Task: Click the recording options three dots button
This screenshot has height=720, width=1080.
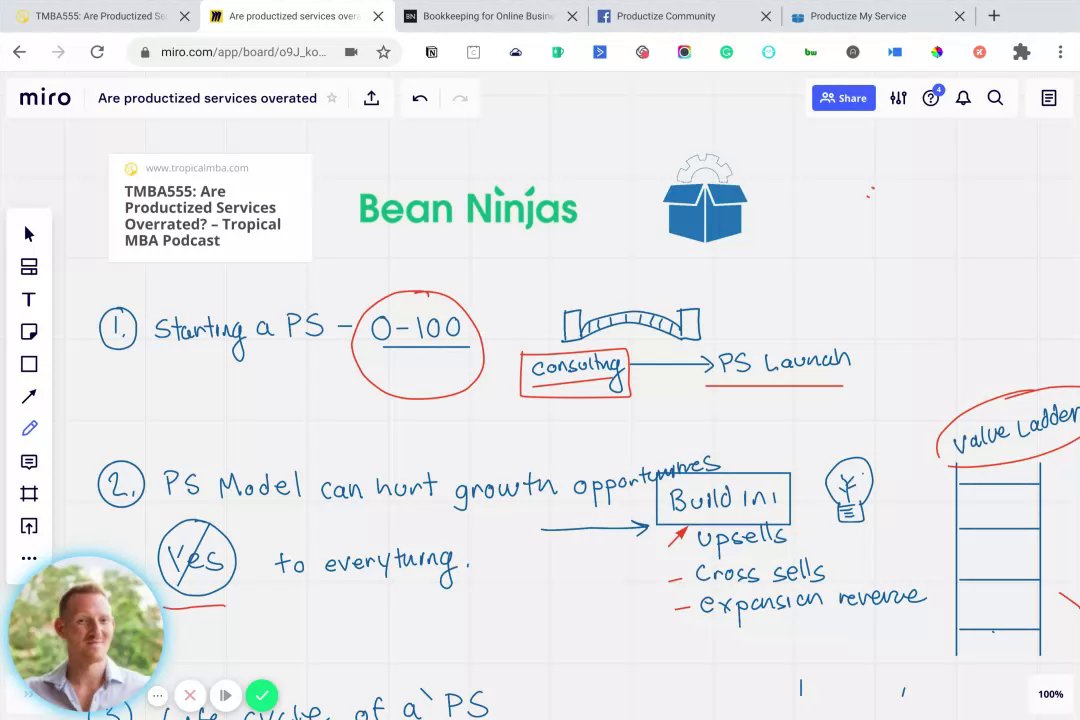Action: click(158, 695)
